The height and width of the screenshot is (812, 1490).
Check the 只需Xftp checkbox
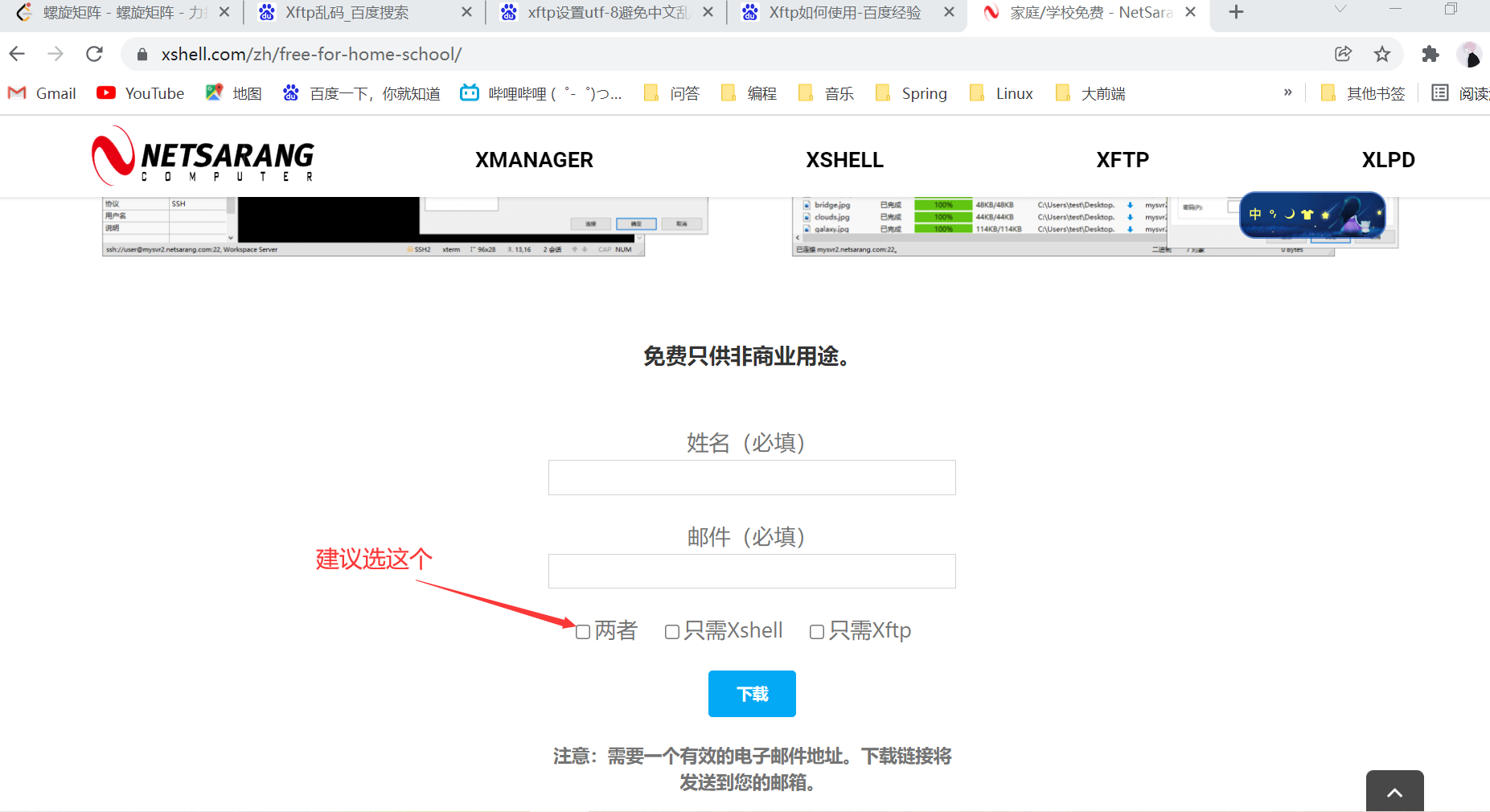point(817,632)
